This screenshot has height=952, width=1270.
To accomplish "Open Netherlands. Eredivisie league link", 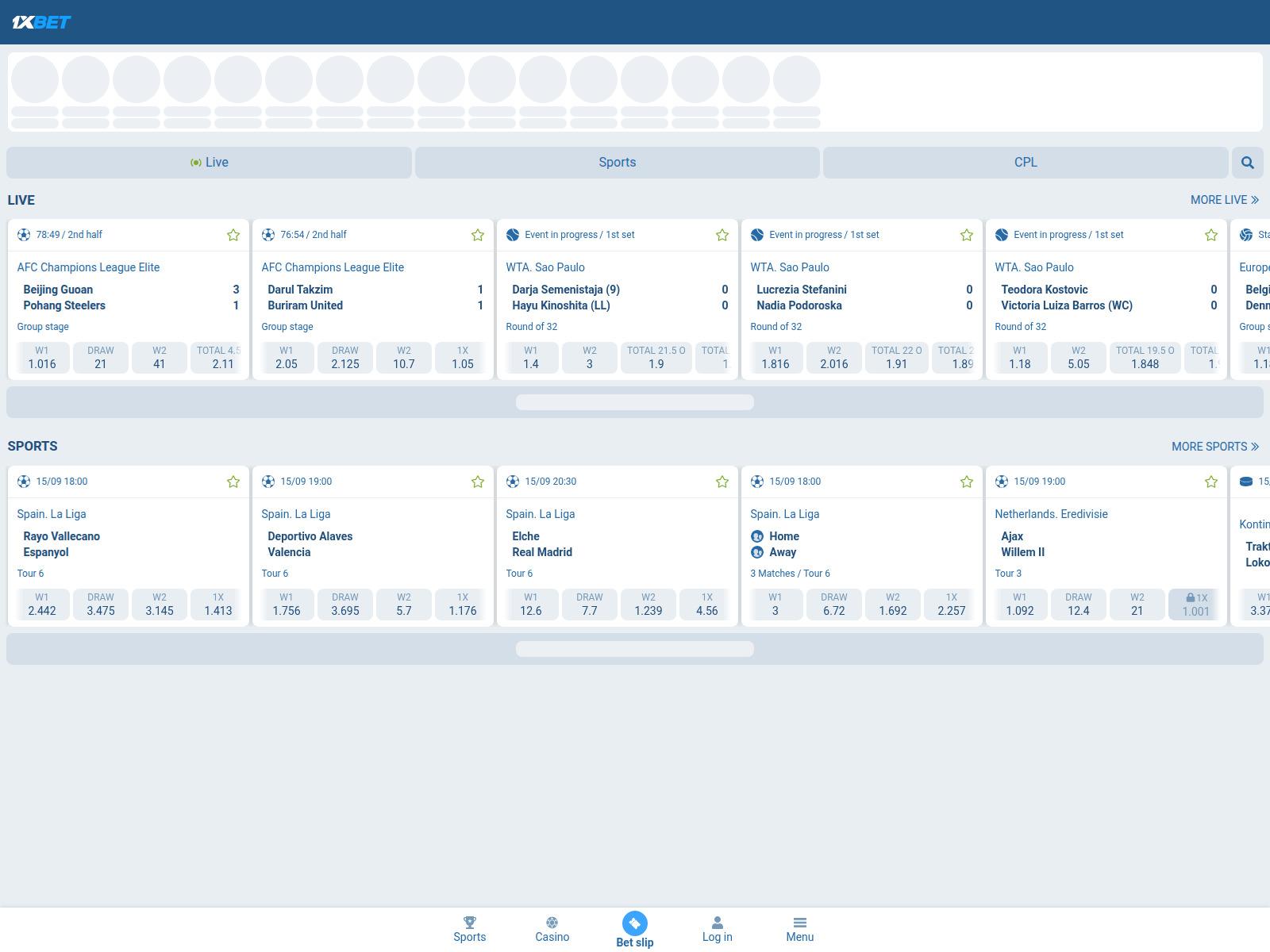I will pyautogui.click(x=1052, y=514).
